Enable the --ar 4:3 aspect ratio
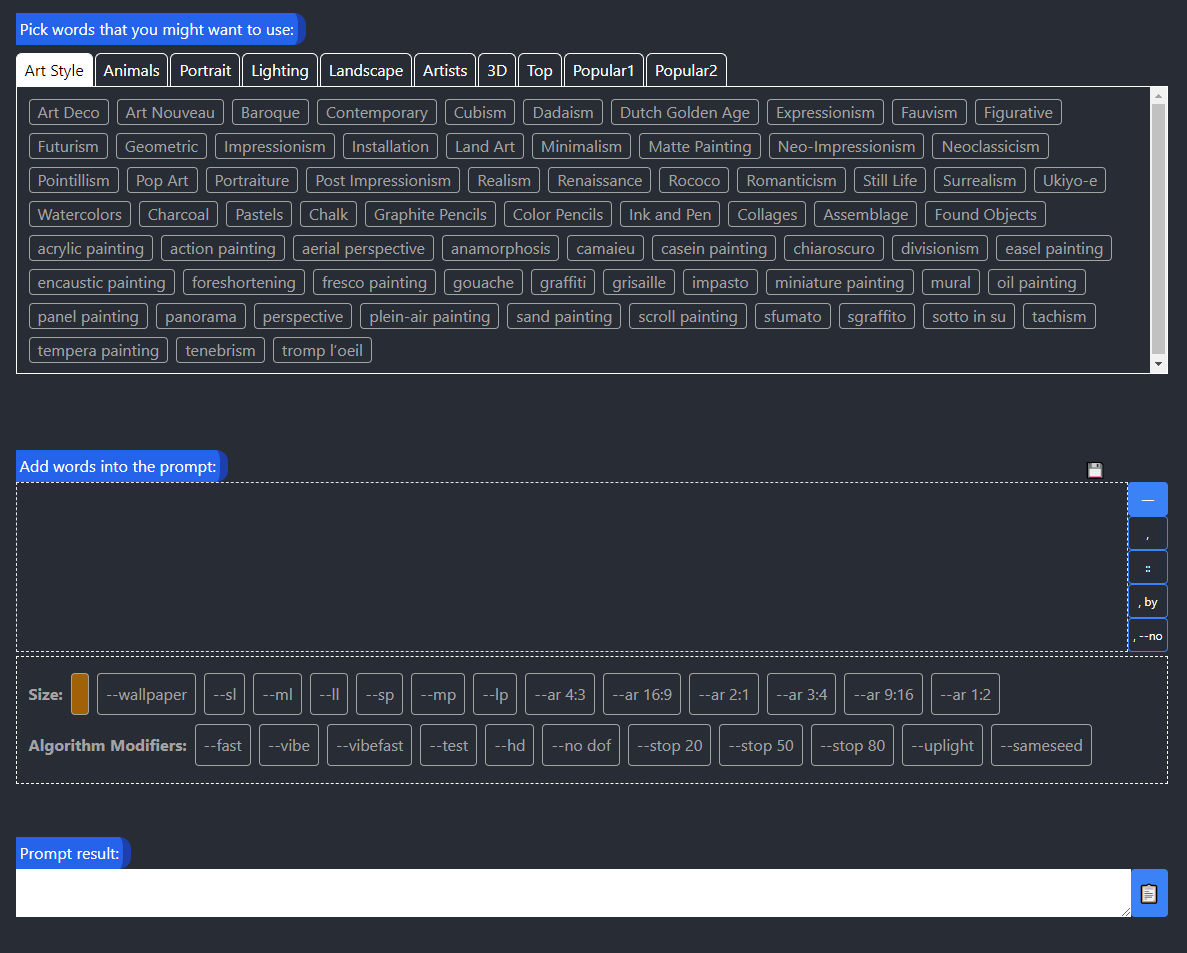This screenshot has width=1187, height=953. (560, 694)
